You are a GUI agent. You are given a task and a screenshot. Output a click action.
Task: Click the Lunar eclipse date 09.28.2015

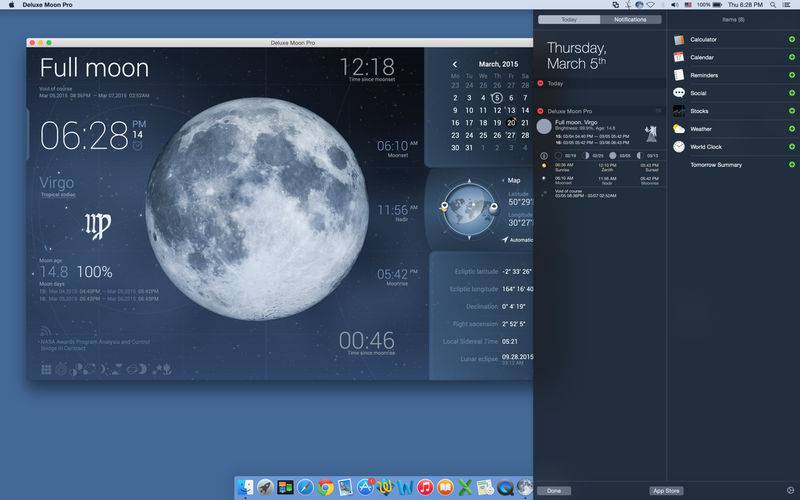[517, 357]
